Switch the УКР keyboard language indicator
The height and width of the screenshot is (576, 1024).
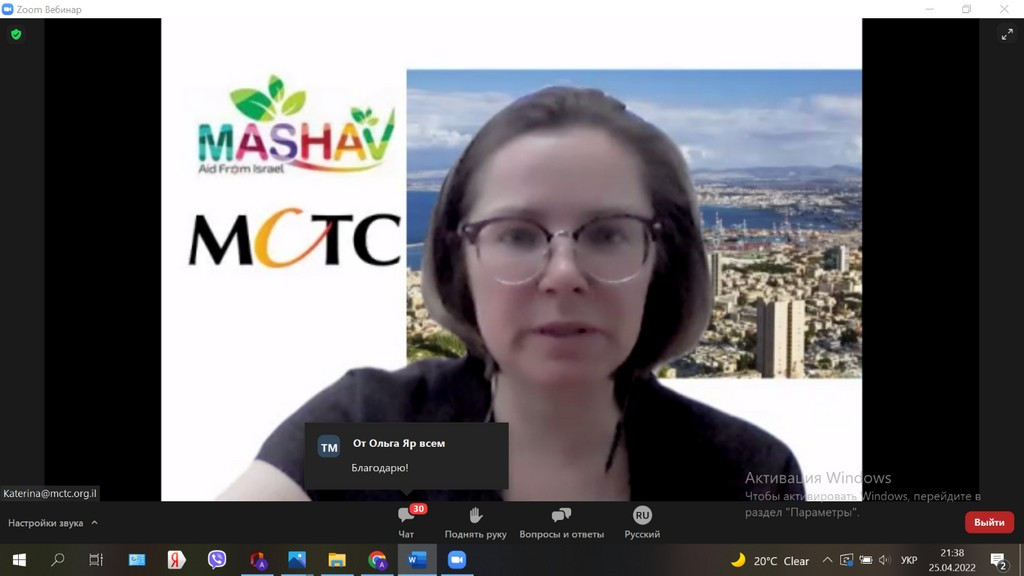pos(908,560)
